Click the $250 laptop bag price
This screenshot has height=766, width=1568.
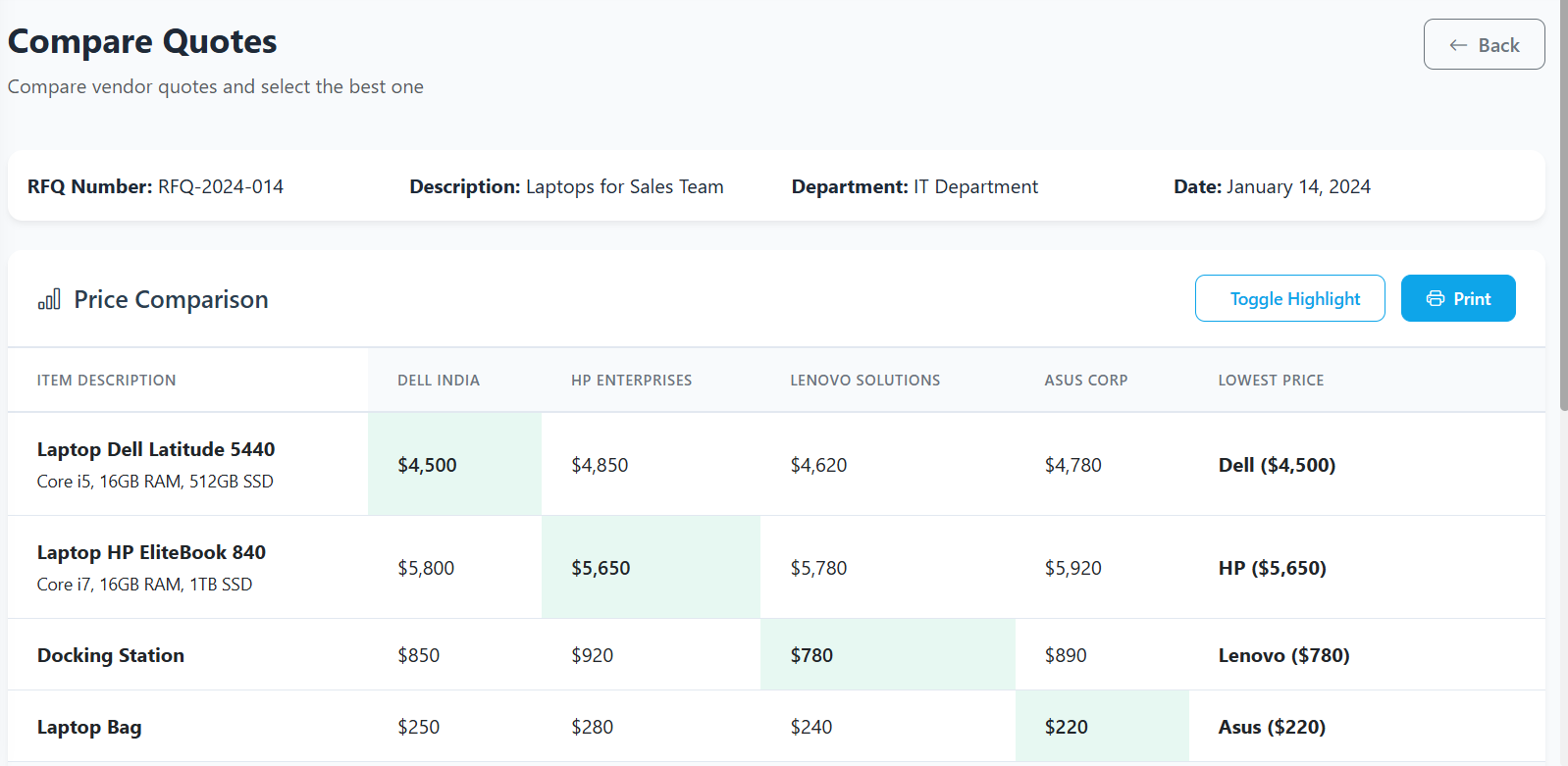point(419,727)
